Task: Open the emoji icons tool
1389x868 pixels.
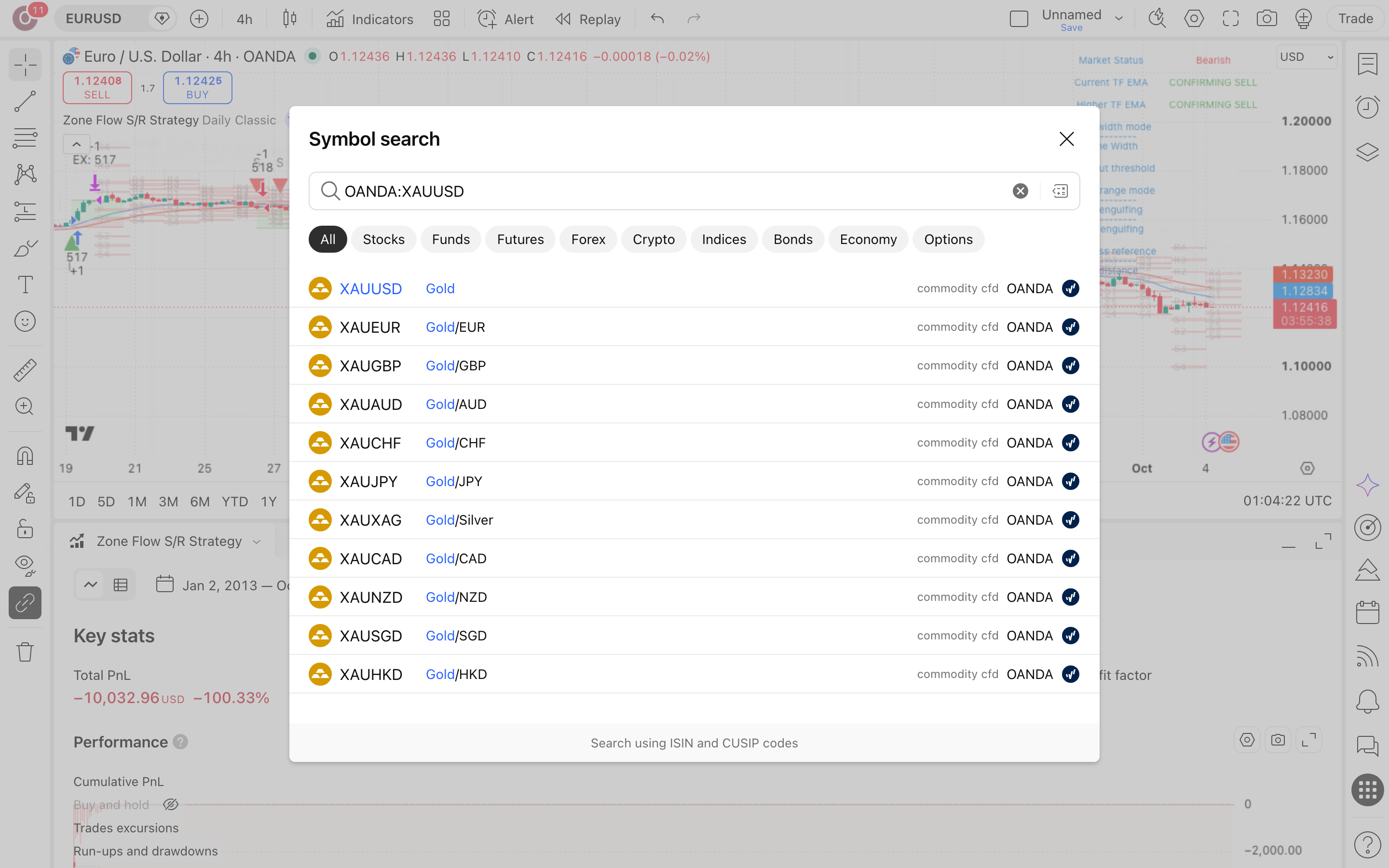Action: [x=25, y=322]
